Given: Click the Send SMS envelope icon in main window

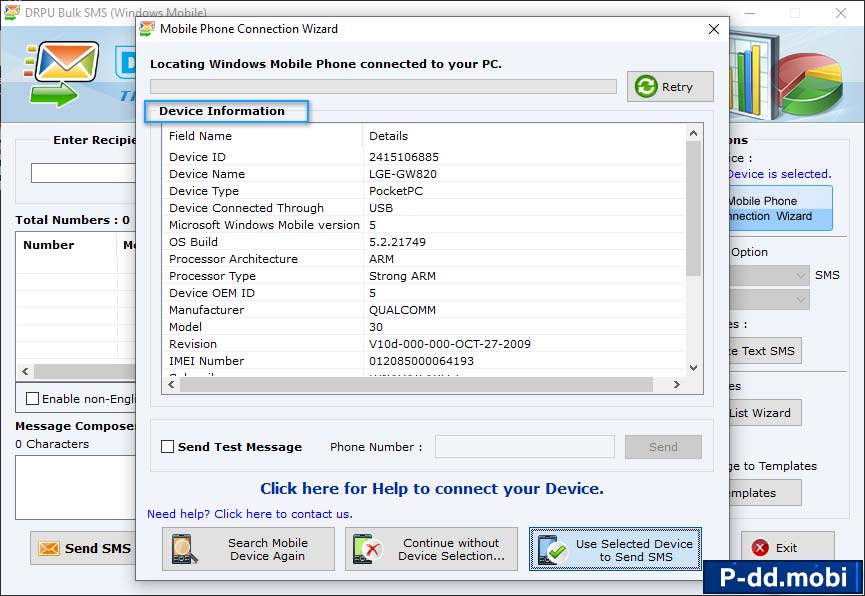Looking at the screenshot, I should click(x=49, y=549).
